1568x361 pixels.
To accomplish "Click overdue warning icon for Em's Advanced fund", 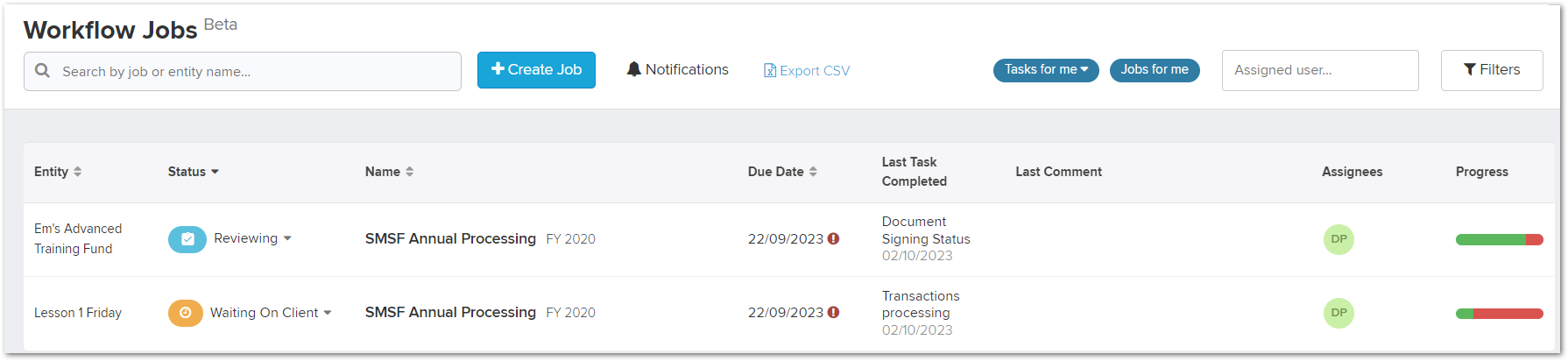I will pos(833,238).
